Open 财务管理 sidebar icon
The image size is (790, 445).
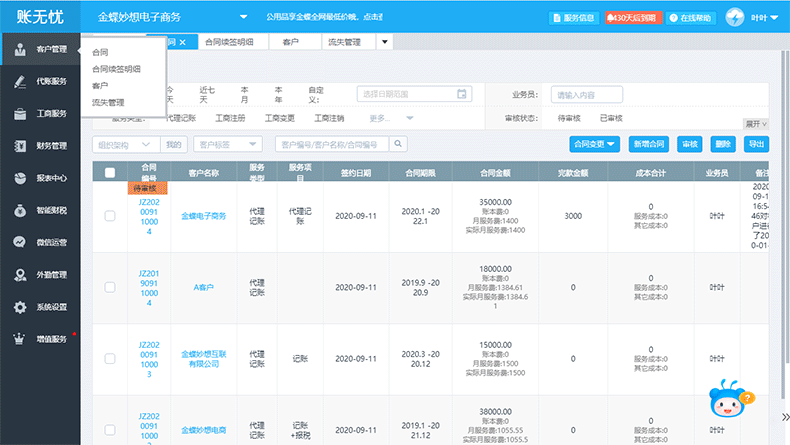[20, 146]
